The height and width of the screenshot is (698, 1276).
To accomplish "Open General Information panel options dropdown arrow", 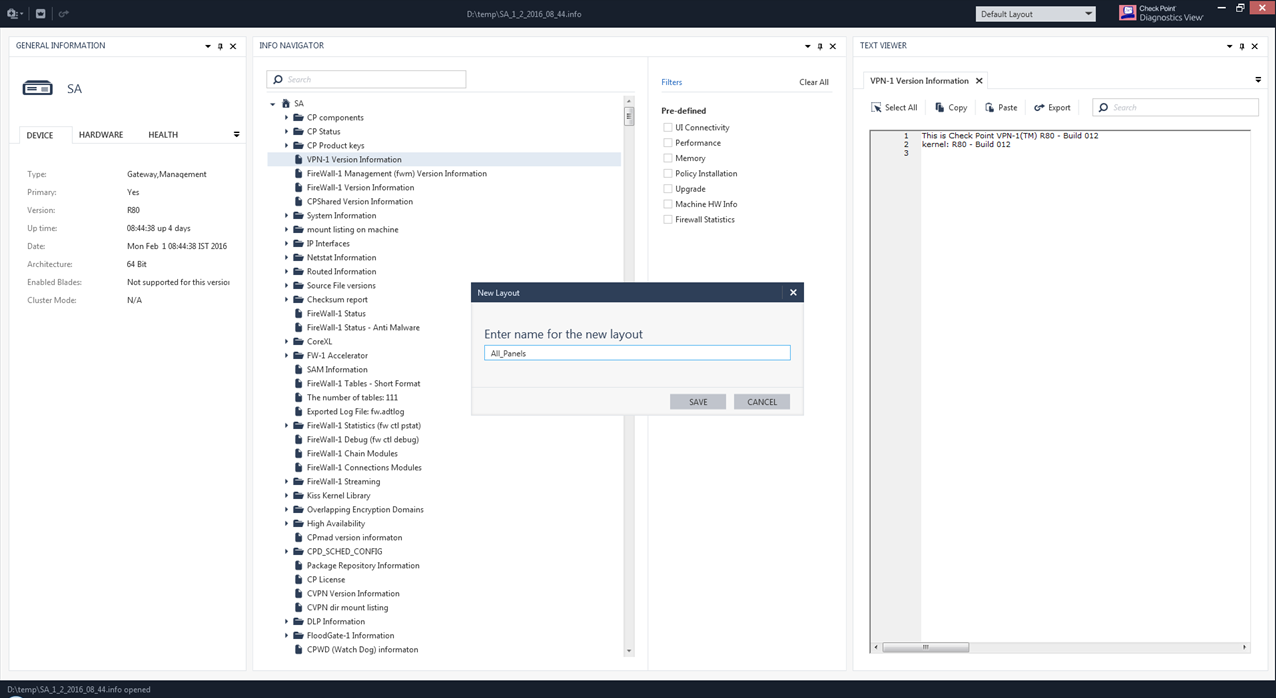I will (208, 46).
